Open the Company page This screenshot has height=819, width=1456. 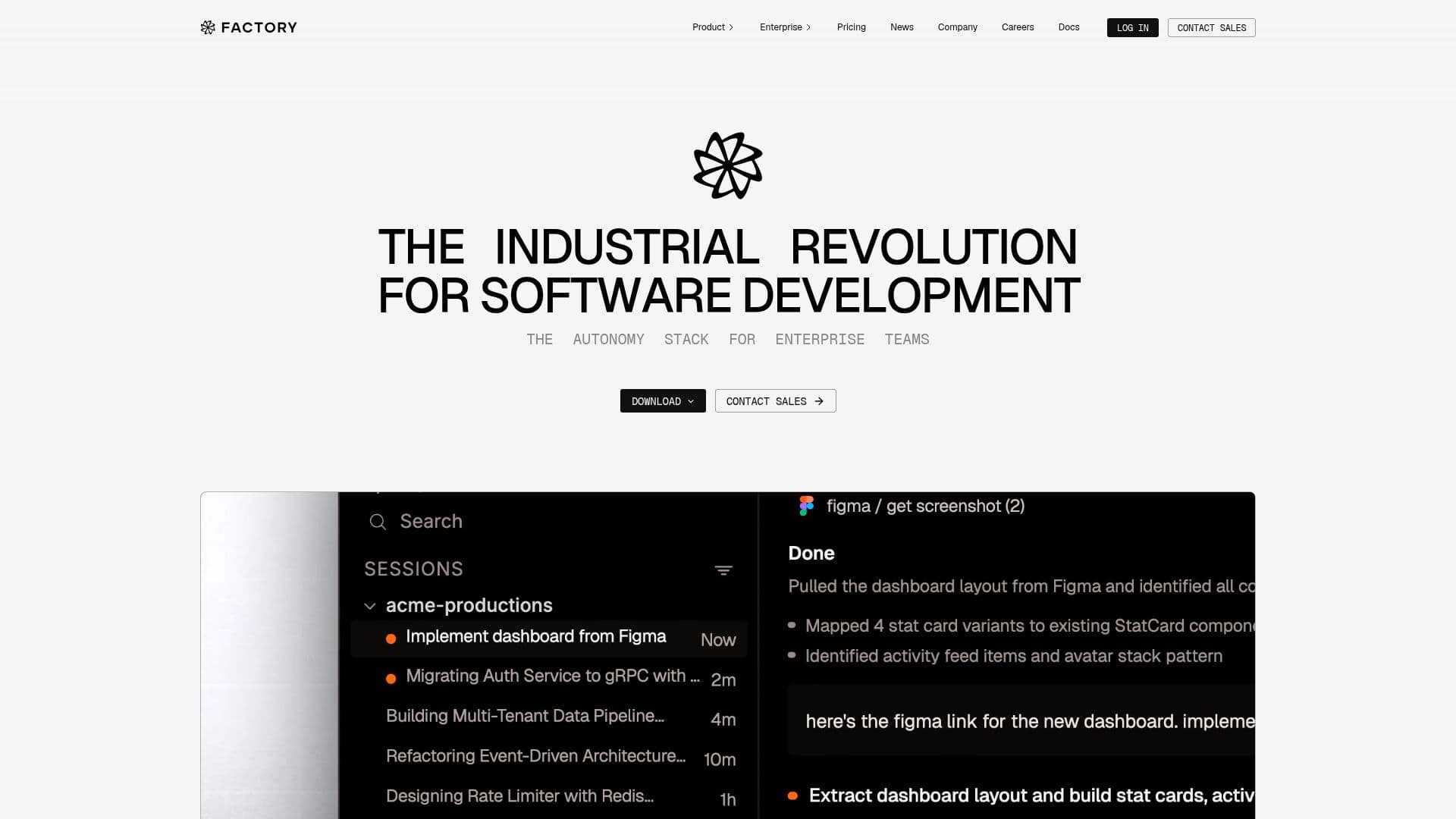click(957, 27)
